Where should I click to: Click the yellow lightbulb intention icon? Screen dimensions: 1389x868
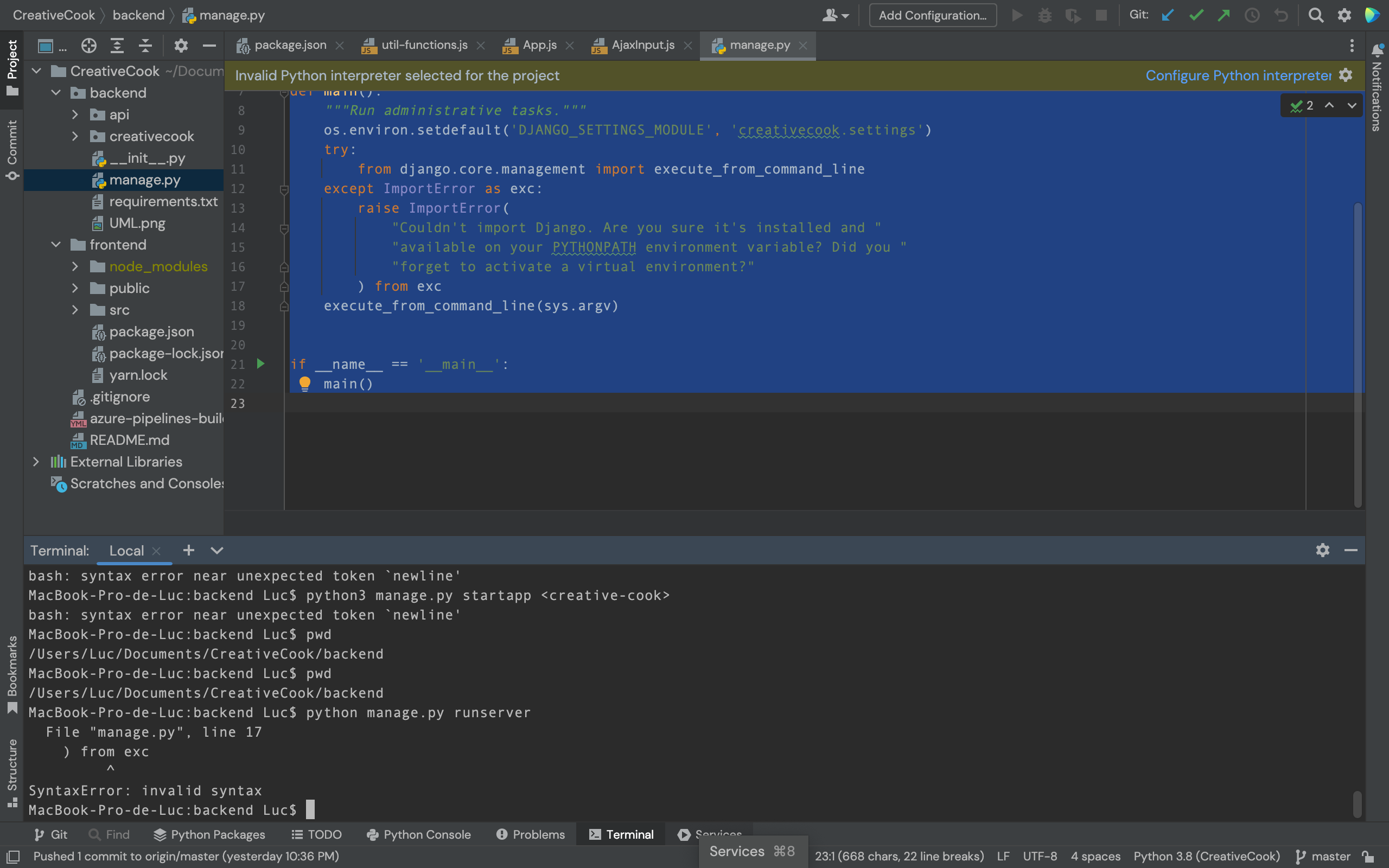[x=305, y=384]
